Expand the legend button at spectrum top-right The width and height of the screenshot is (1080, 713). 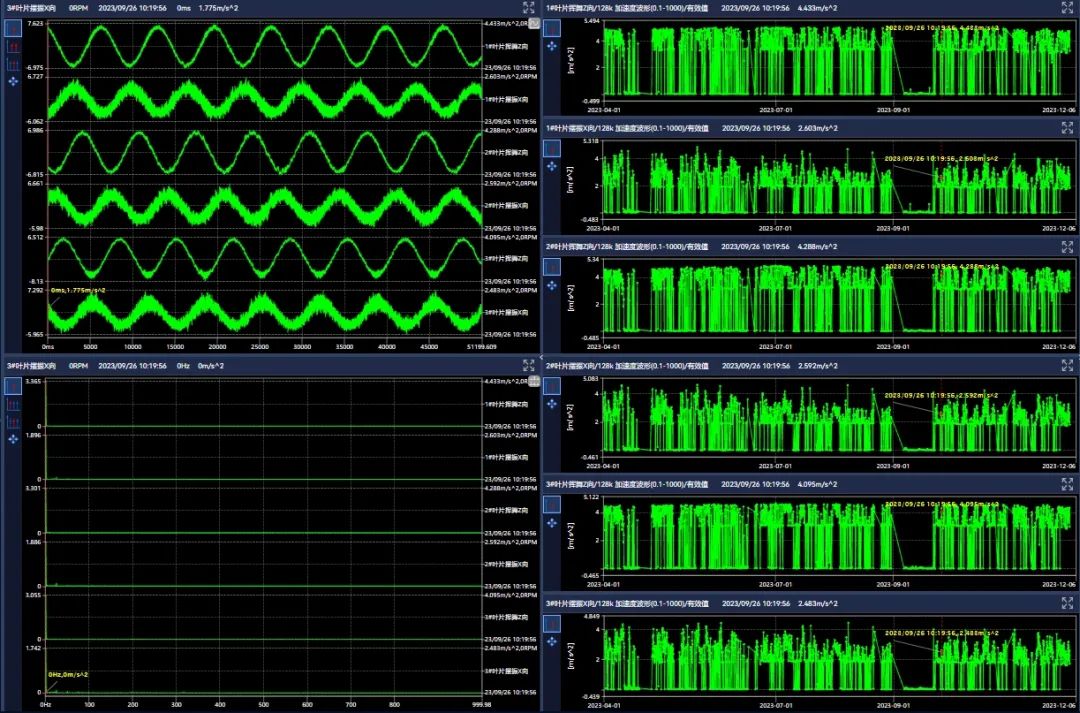click(534, 381)
